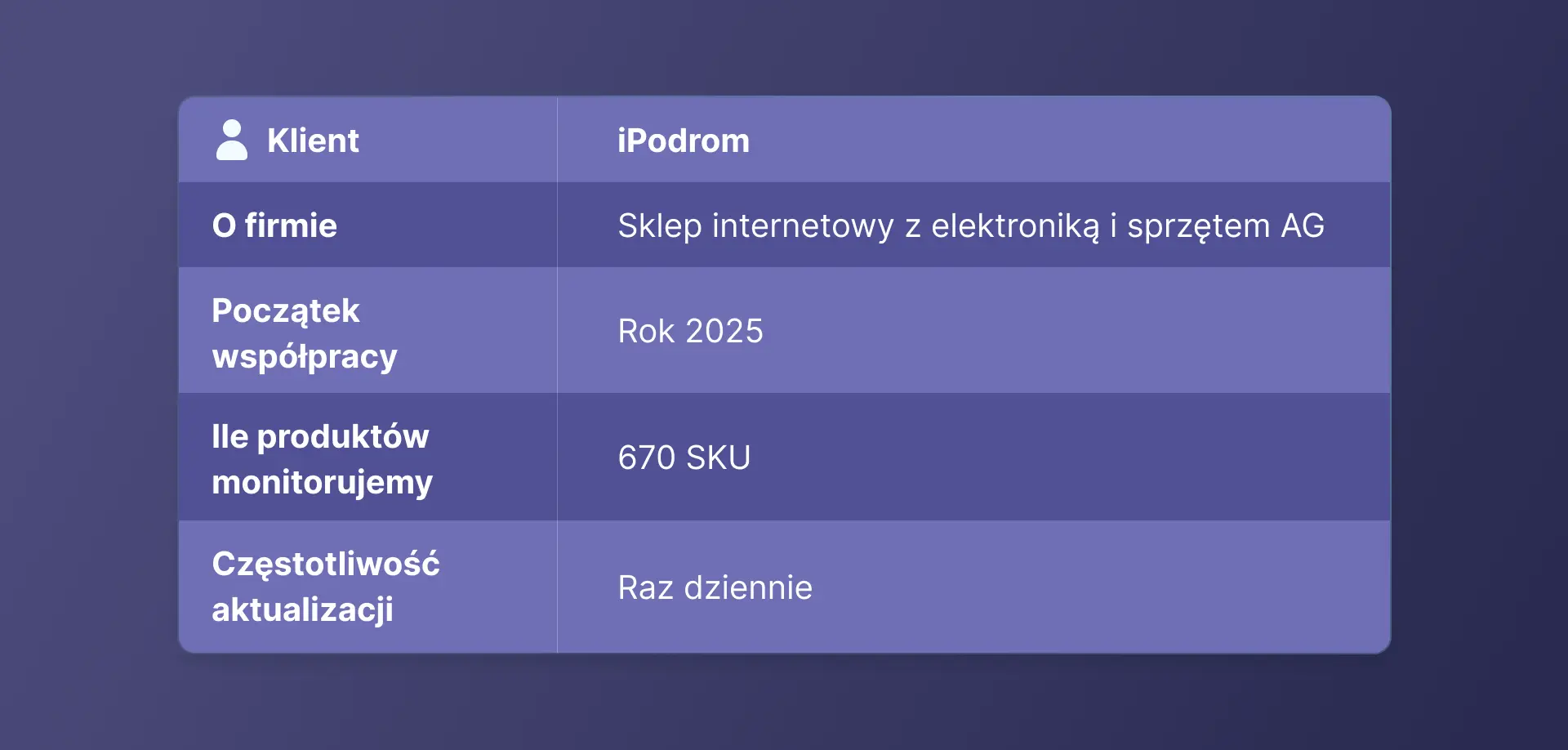The height and width of the screenshot is (750, 1568).
Task: Click the iPodrom client name
Action: (x=683, y=141)
